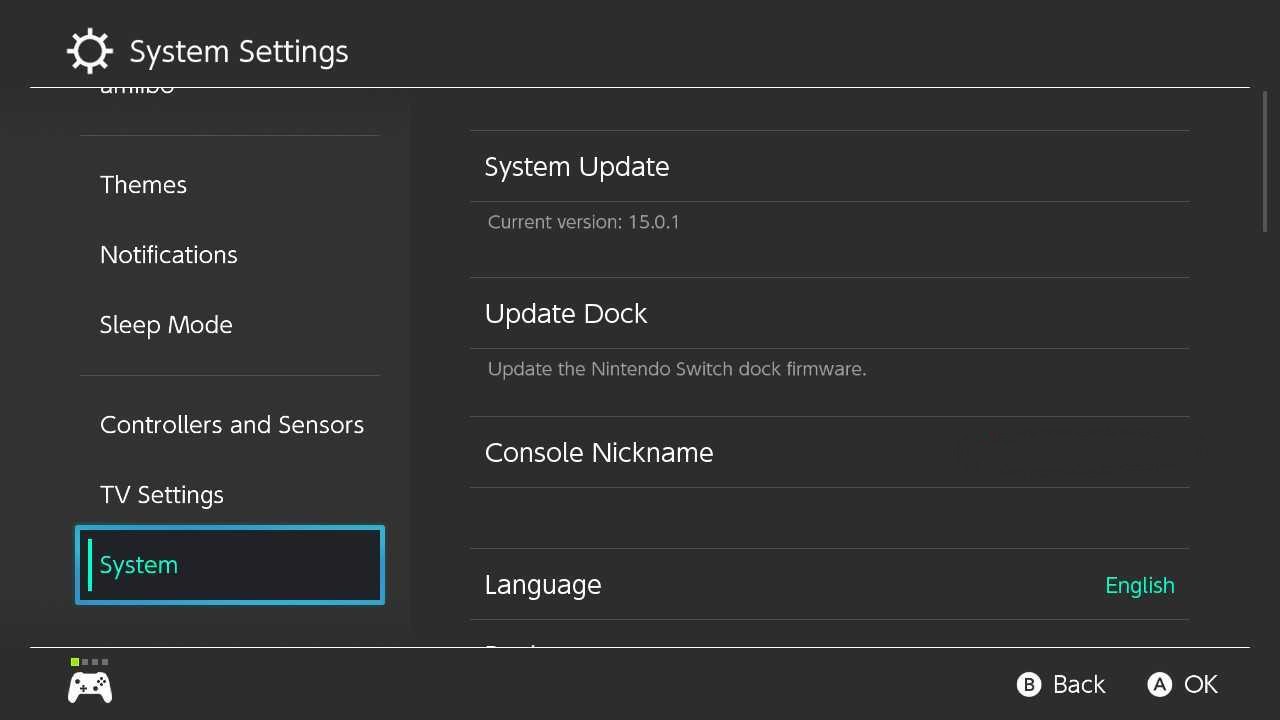This screenshot has width=1280, height=720.
Task: Click the System Settings gear icon
Action: point(89,51)
